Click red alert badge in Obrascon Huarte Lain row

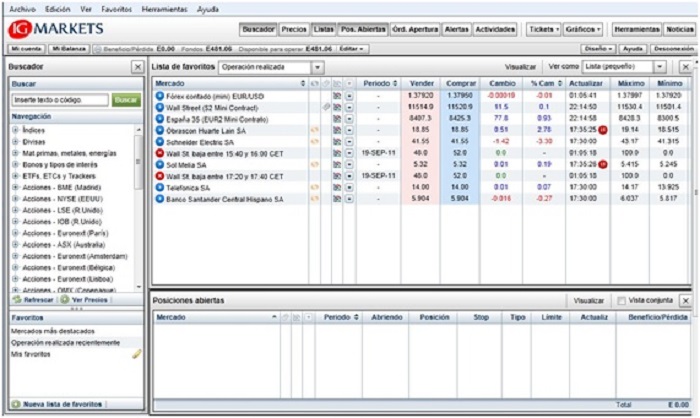tap(603, 130)
